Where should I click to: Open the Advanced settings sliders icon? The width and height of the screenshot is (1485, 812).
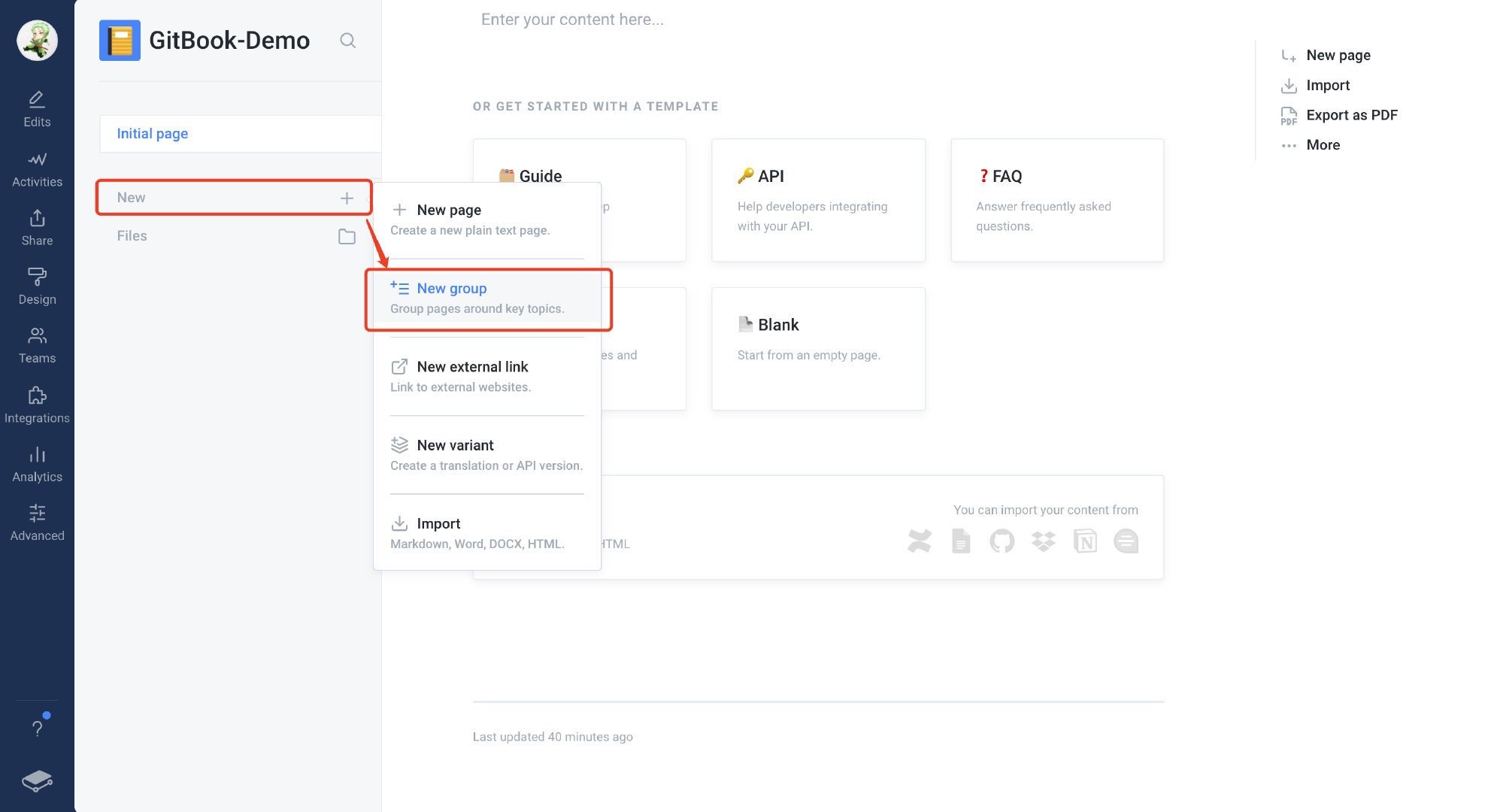pos(37,523)
